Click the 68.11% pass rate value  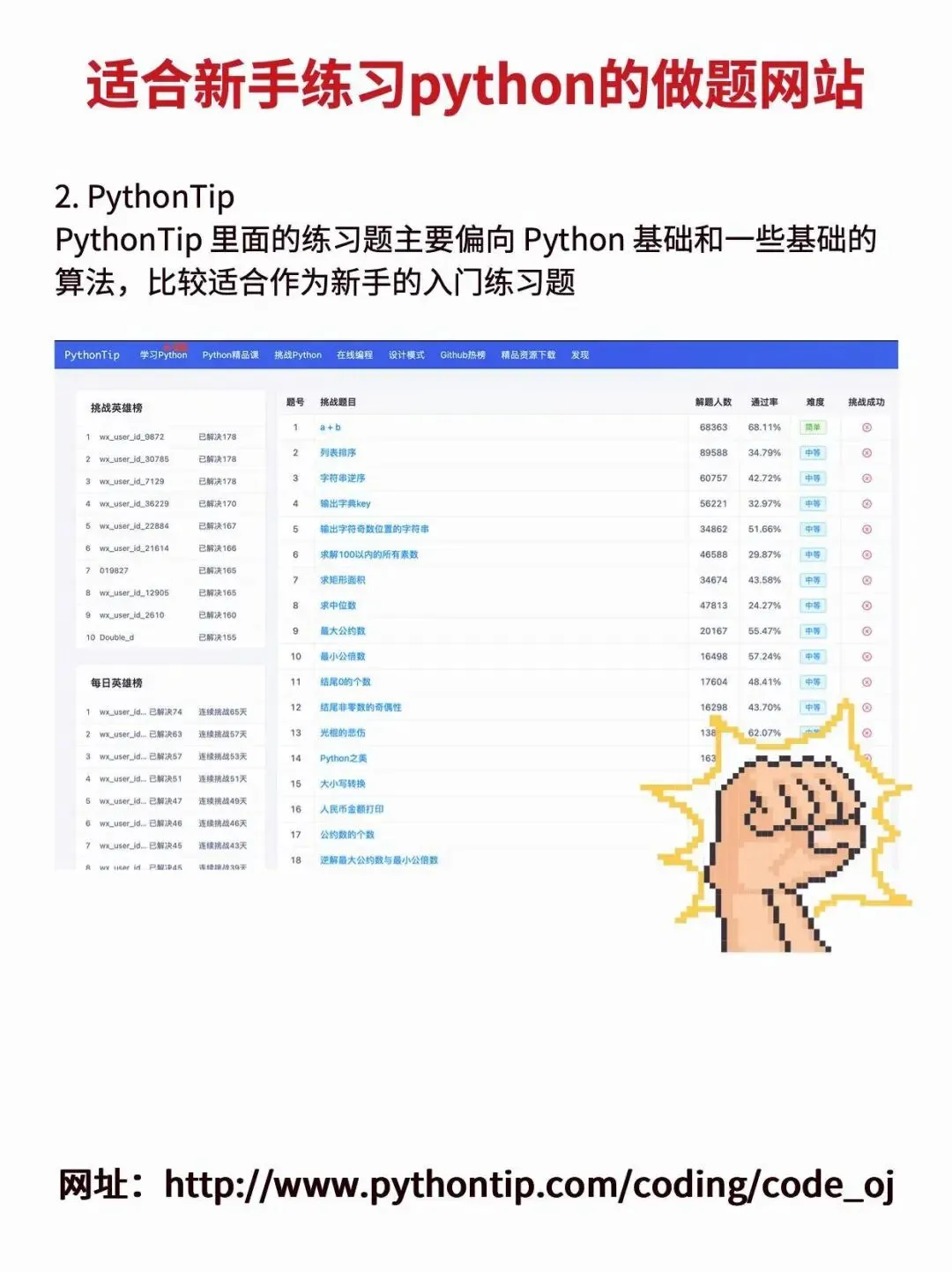[764, 428]
